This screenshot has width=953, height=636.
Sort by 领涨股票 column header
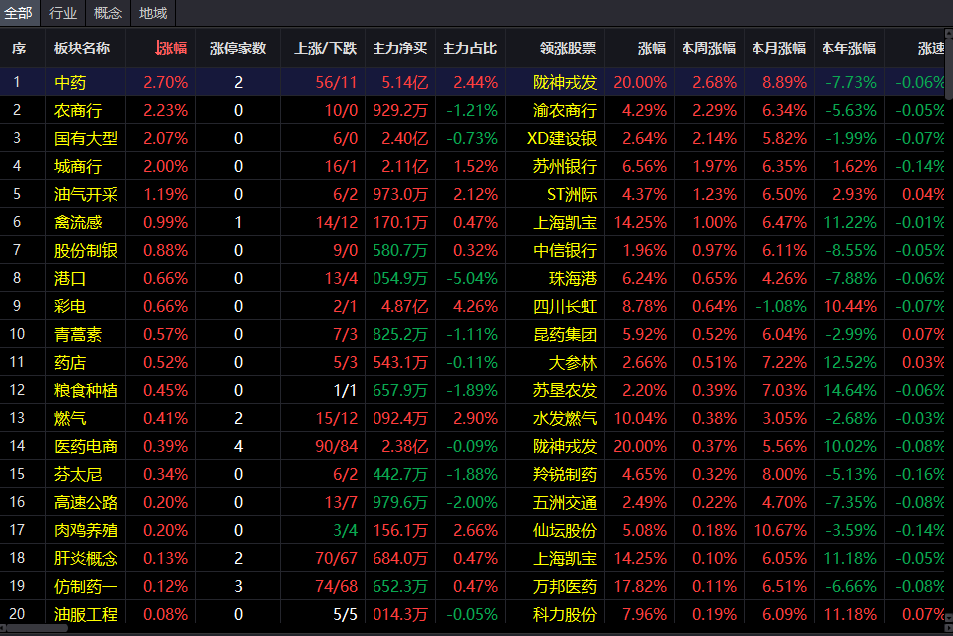(568, 48)
